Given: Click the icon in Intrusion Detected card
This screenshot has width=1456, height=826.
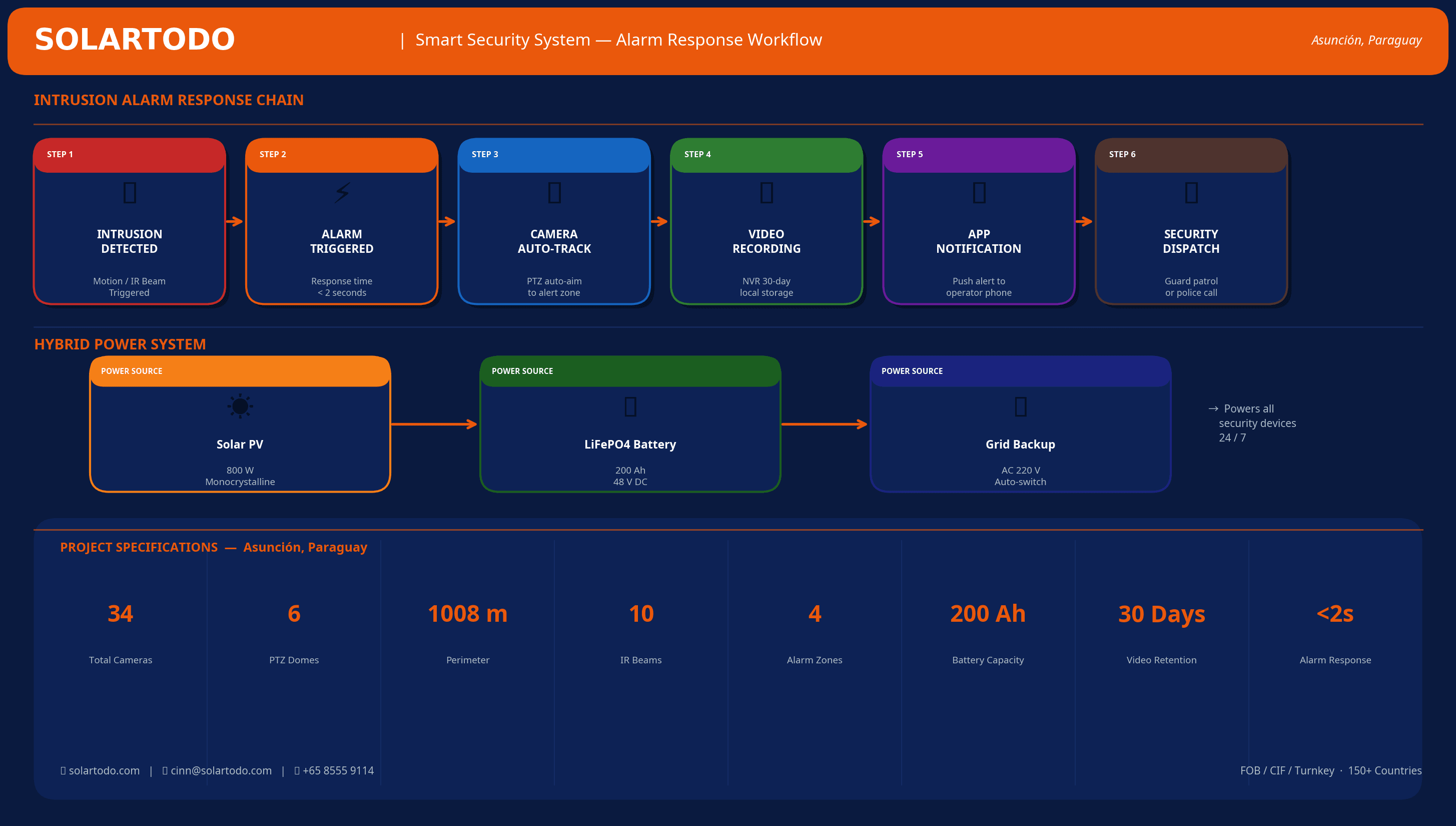Looking at the screenshot, I should click(x=129, y=192).
